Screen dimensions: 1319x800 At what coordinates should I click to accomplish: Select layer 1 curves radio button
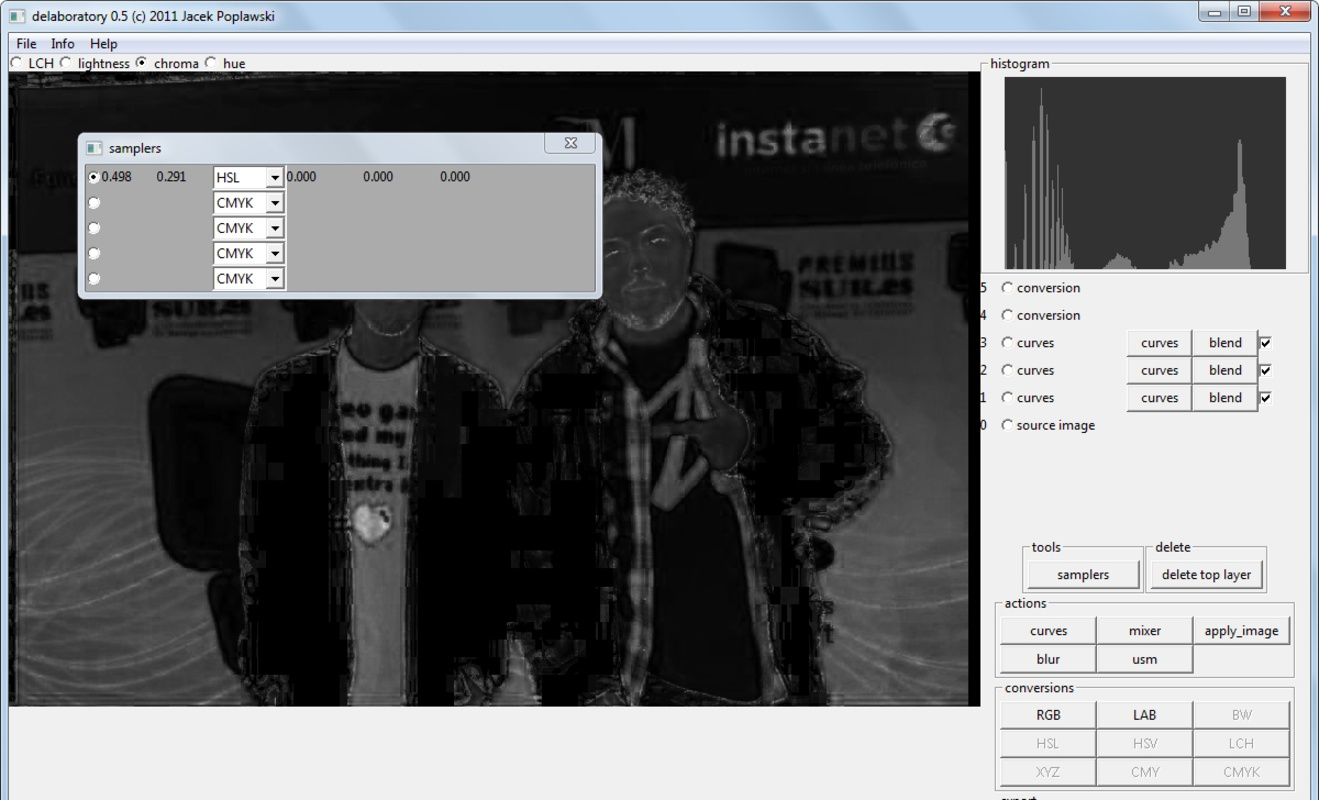(x=1008, y=398)
